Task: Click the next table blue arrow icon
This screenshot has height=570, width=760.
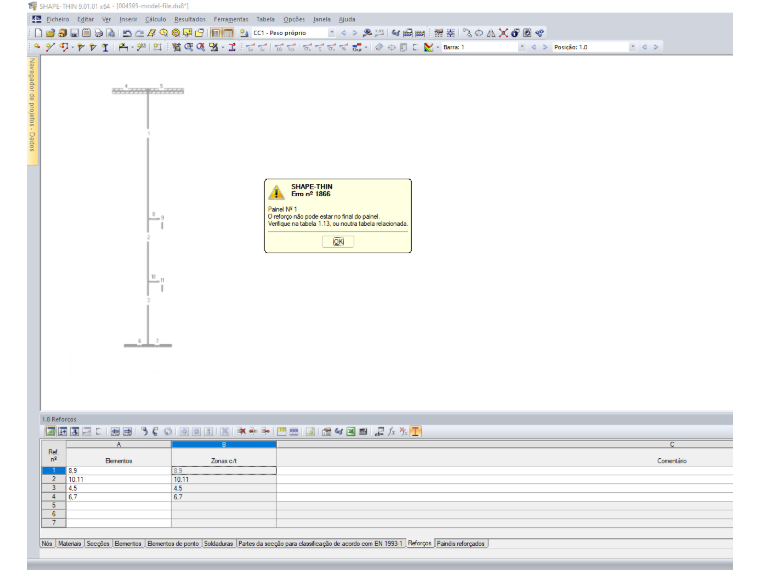Action: tap(127, 431)
